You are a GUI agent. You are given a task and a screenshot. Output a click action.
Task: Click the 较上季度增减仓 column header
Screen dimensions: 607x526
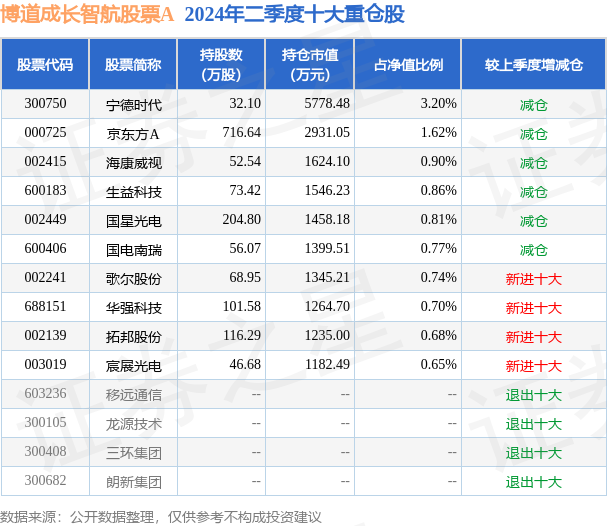(533, 65)
